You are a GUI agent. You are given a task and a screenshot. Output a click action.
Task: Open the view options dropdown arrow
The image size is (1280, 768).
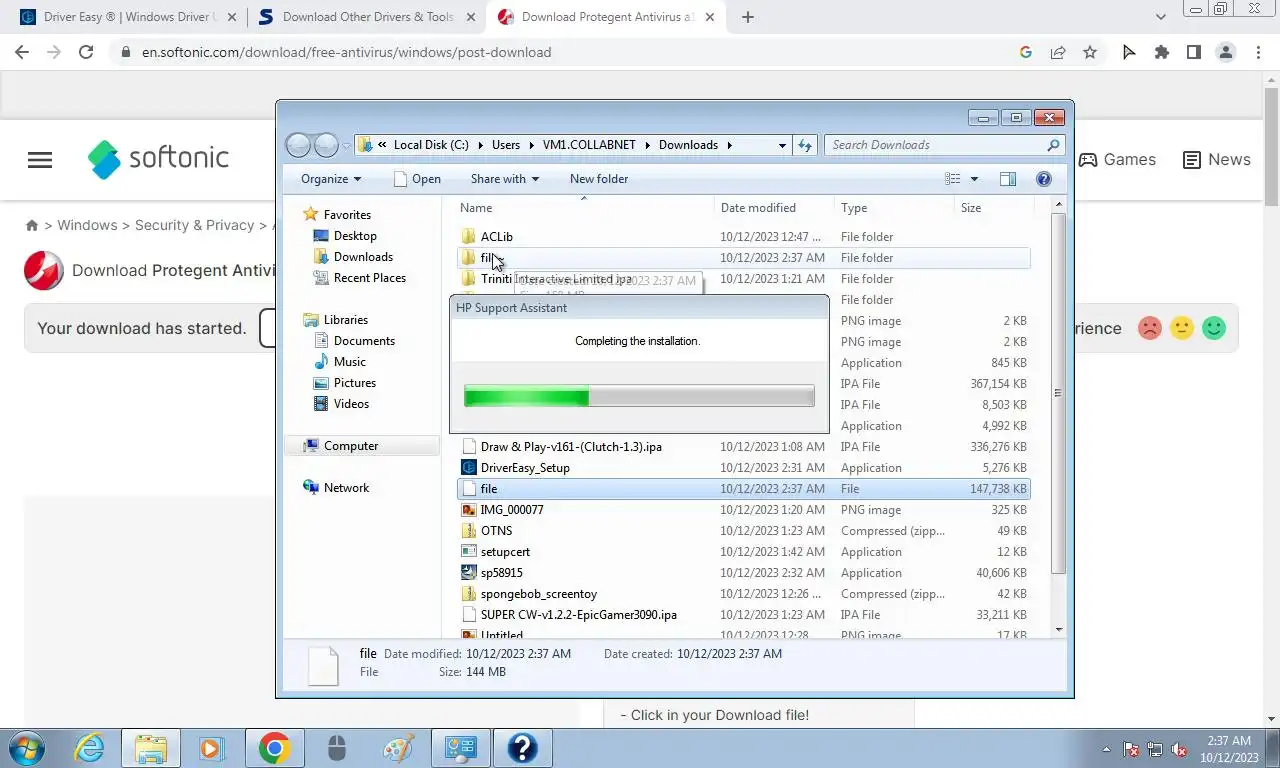click(x=975, y=179)
